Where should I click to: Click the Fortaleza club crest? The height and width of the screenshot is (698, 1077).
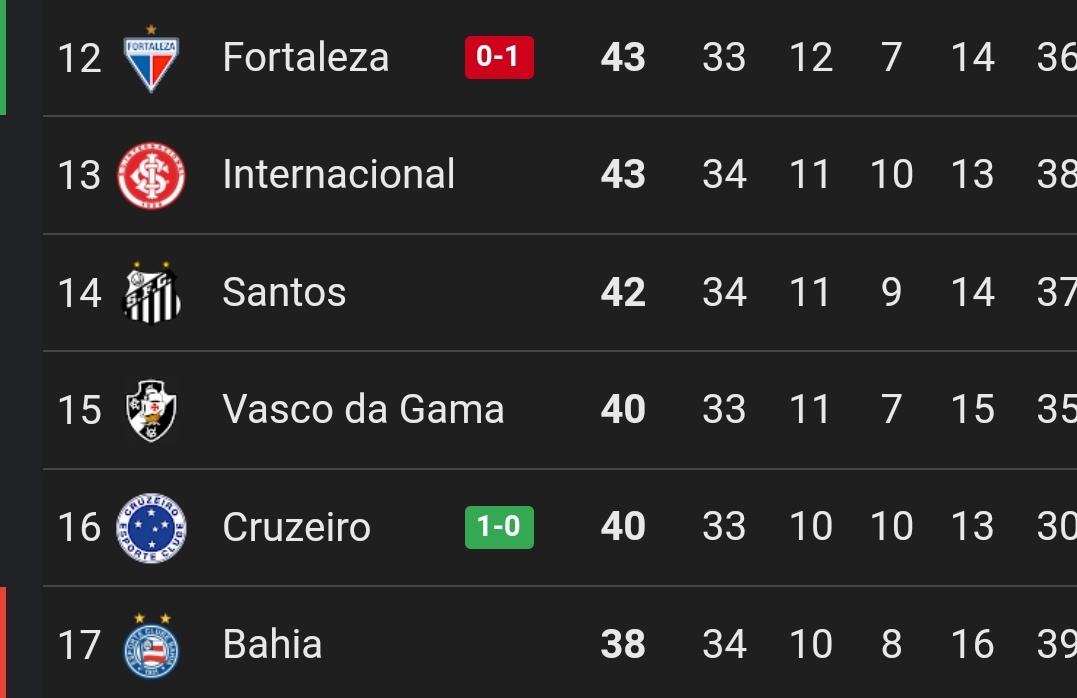click(151, 58)
